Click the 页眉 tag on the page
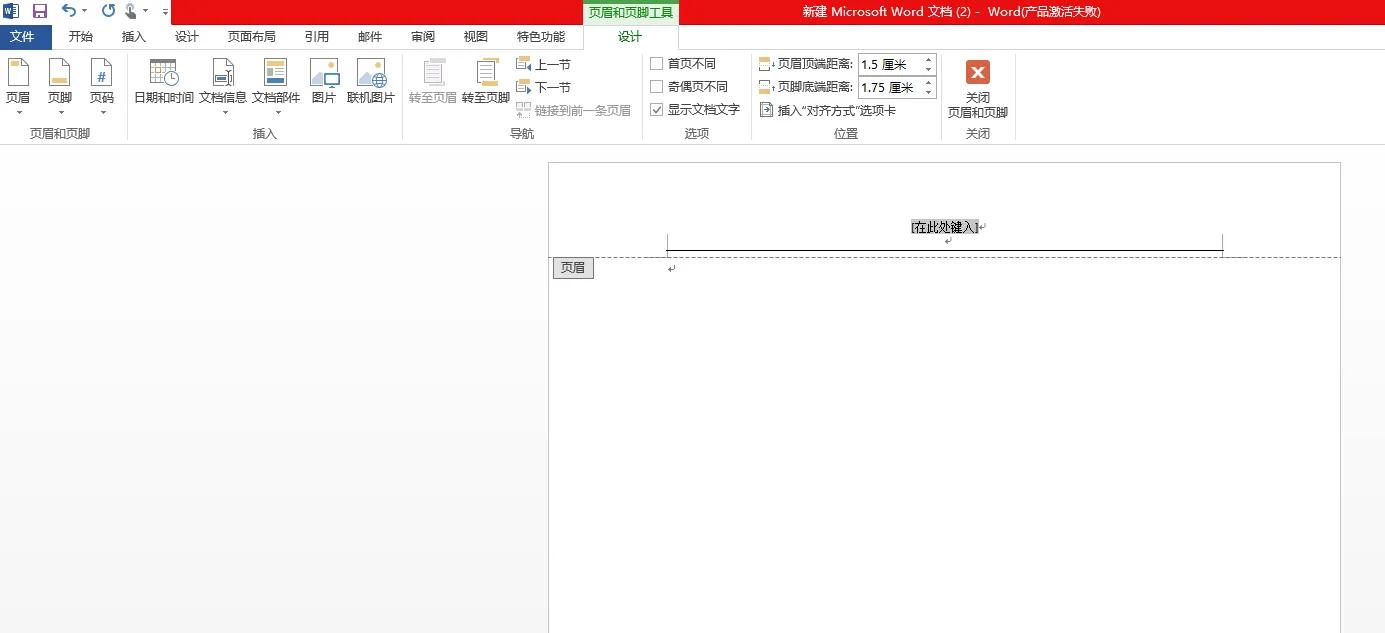Screen dimensions: 1385x633 tap(573, 268)
